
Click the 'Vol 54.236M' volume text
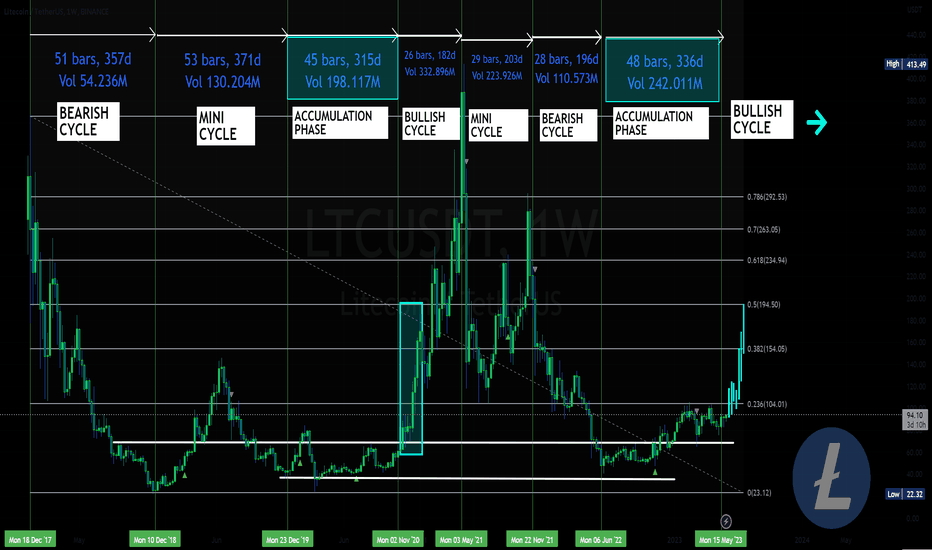tap(93, 81)
